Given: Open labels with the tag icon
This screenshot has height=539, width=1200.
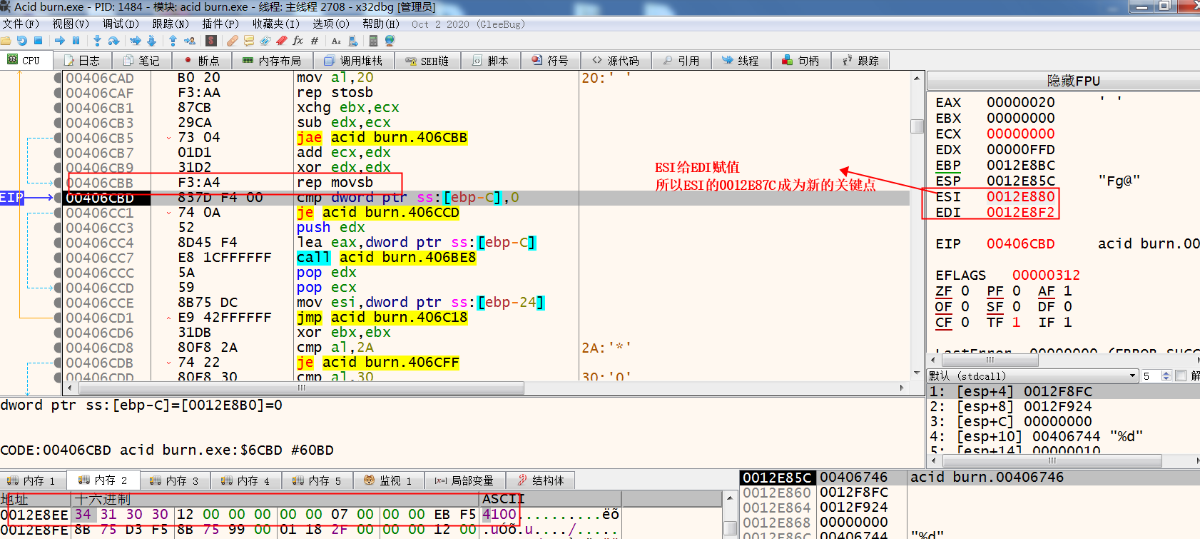Looking at the screenshot, I should point(265,41).
